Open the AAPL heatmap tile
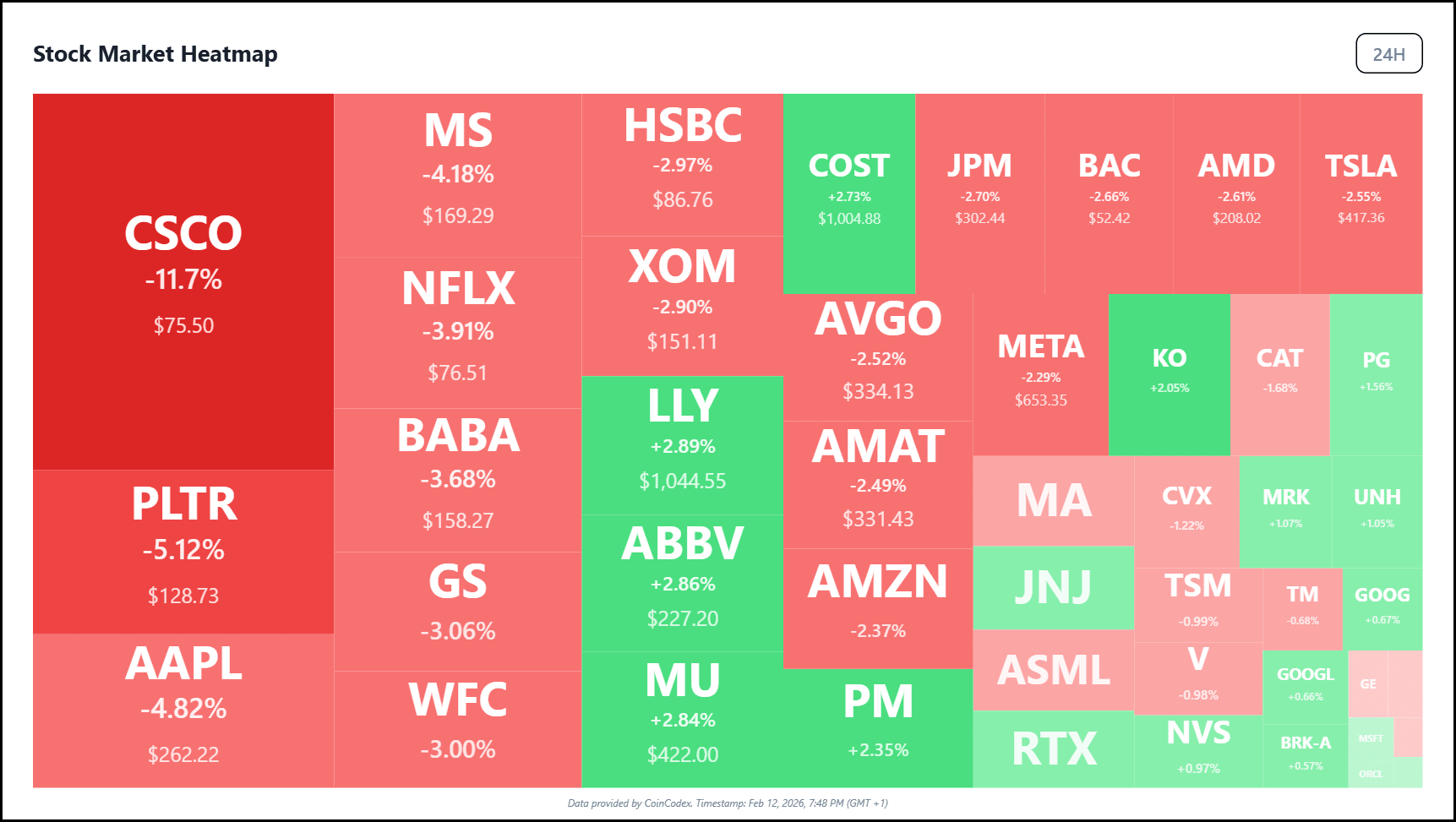1456x822 pixels. pos(183,710)
